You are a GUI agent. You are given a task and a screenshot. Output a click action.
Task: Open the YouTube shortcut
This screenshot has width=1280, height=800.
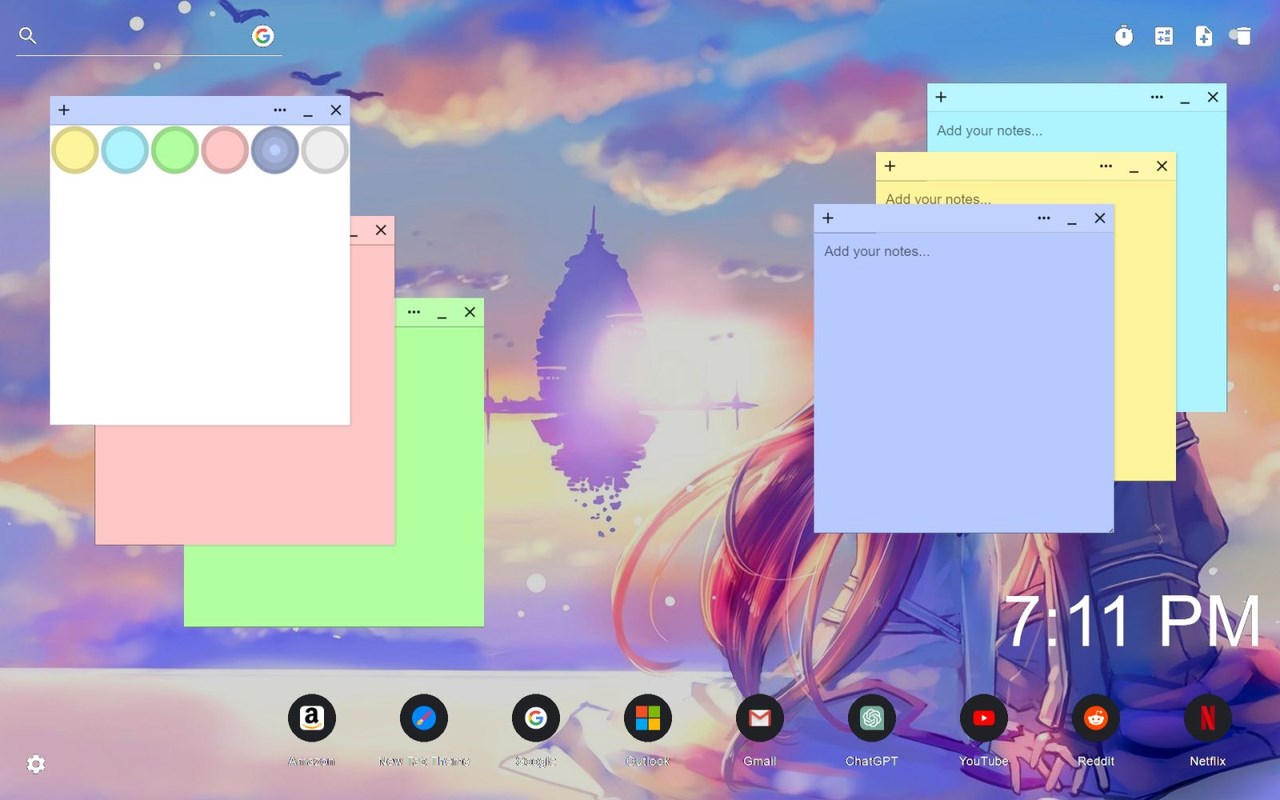[x=984, y=718]
